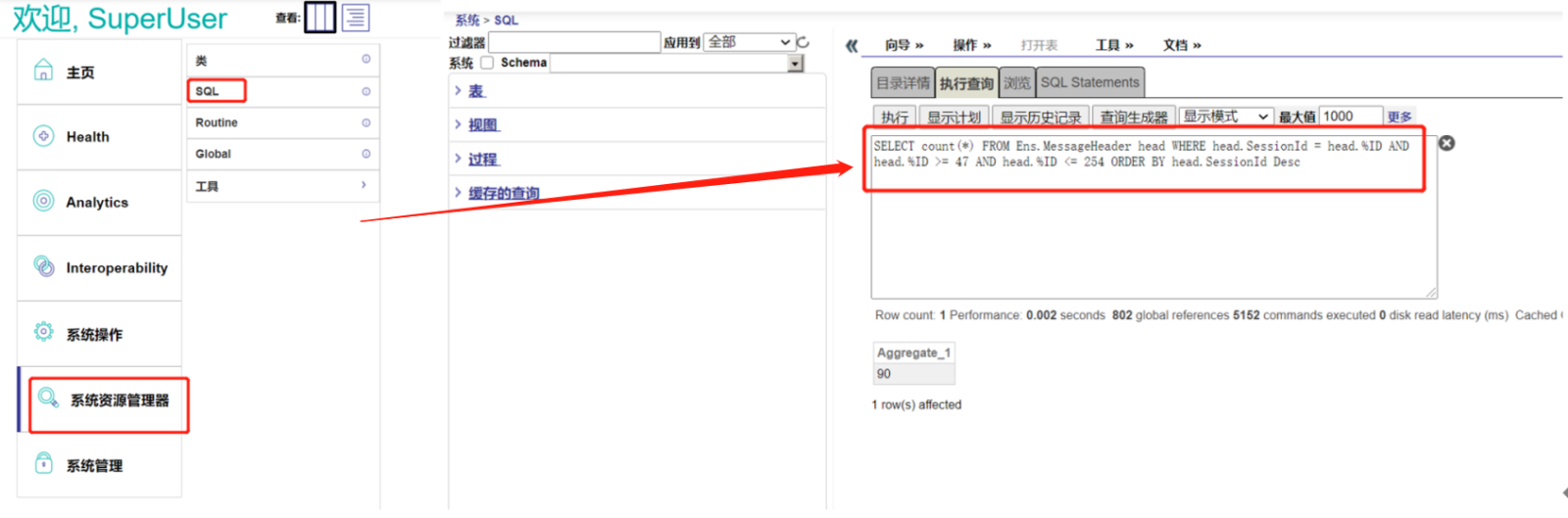Click into the 最大值 input field
1568x518 pixels.
[1349, 117]
